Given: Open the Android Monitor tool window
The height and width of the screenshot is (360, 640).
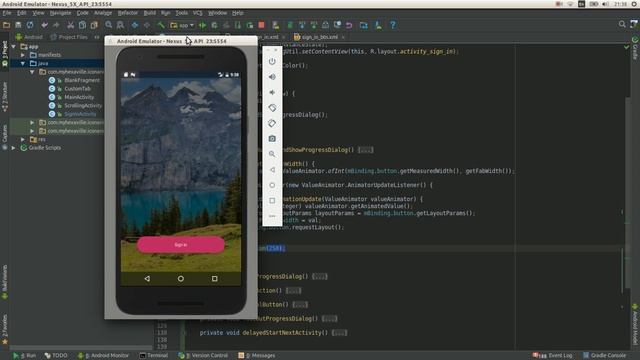Looking at the screenshot, I should [x=104, y=356].
